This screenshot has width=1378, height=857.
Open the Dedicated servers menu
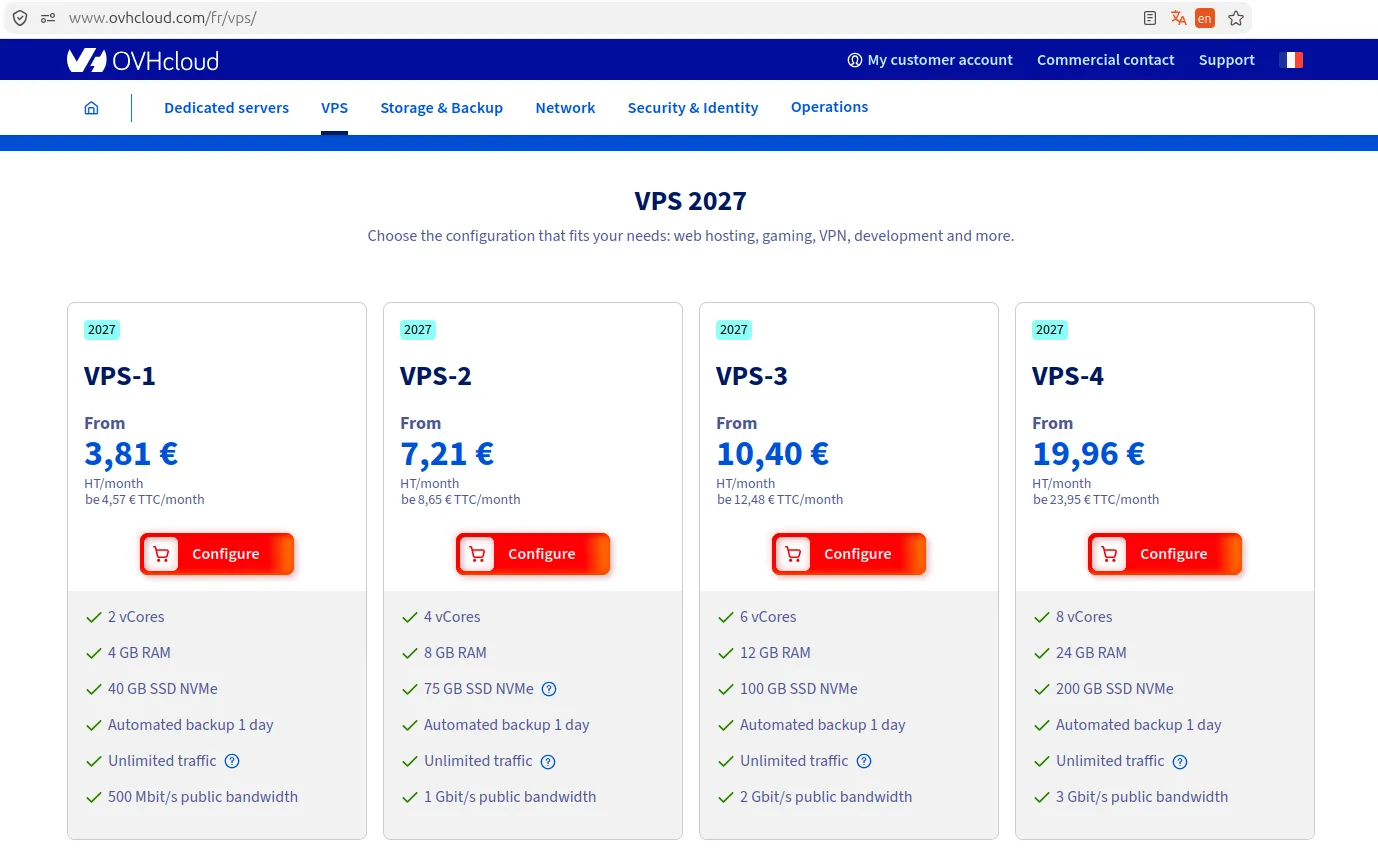pyautogui.click(x=226, y=108)
